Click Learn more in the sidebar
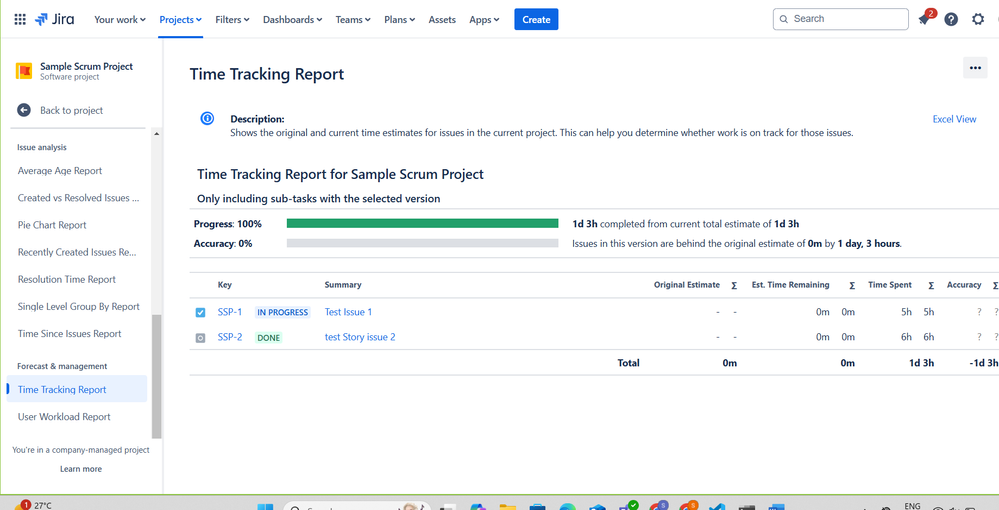 pos(81,469)
